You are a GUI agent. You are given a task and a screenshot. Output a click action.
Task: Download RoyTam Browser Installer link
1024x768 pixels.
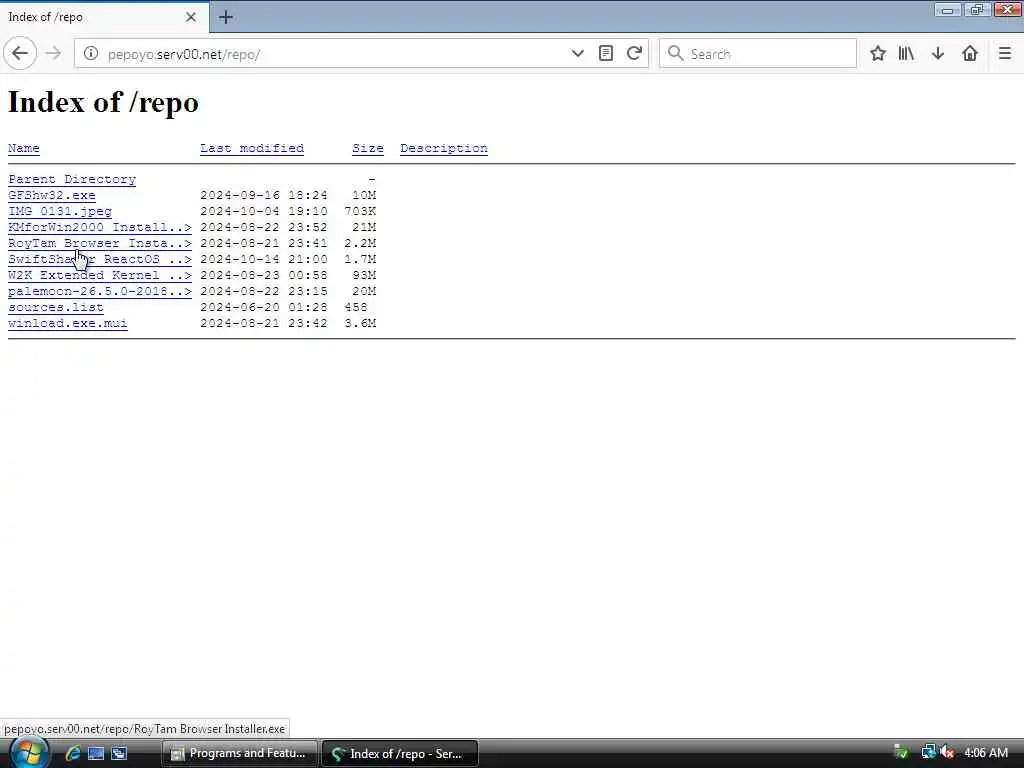(x=100, y=243)
